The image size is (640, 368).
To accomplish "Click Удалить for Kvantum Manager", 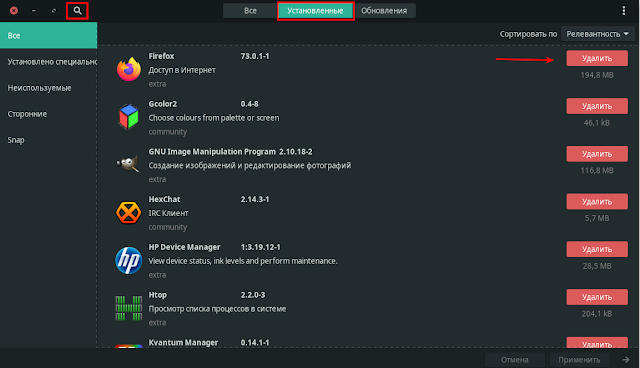I will 597,343.
